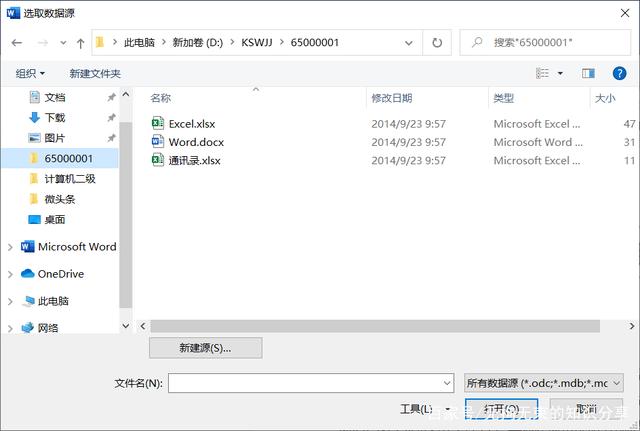Image resolution: width=640 pixels, height=431 pixels.
Task: Click the address bar folder icon
Action: coord(100,42)
